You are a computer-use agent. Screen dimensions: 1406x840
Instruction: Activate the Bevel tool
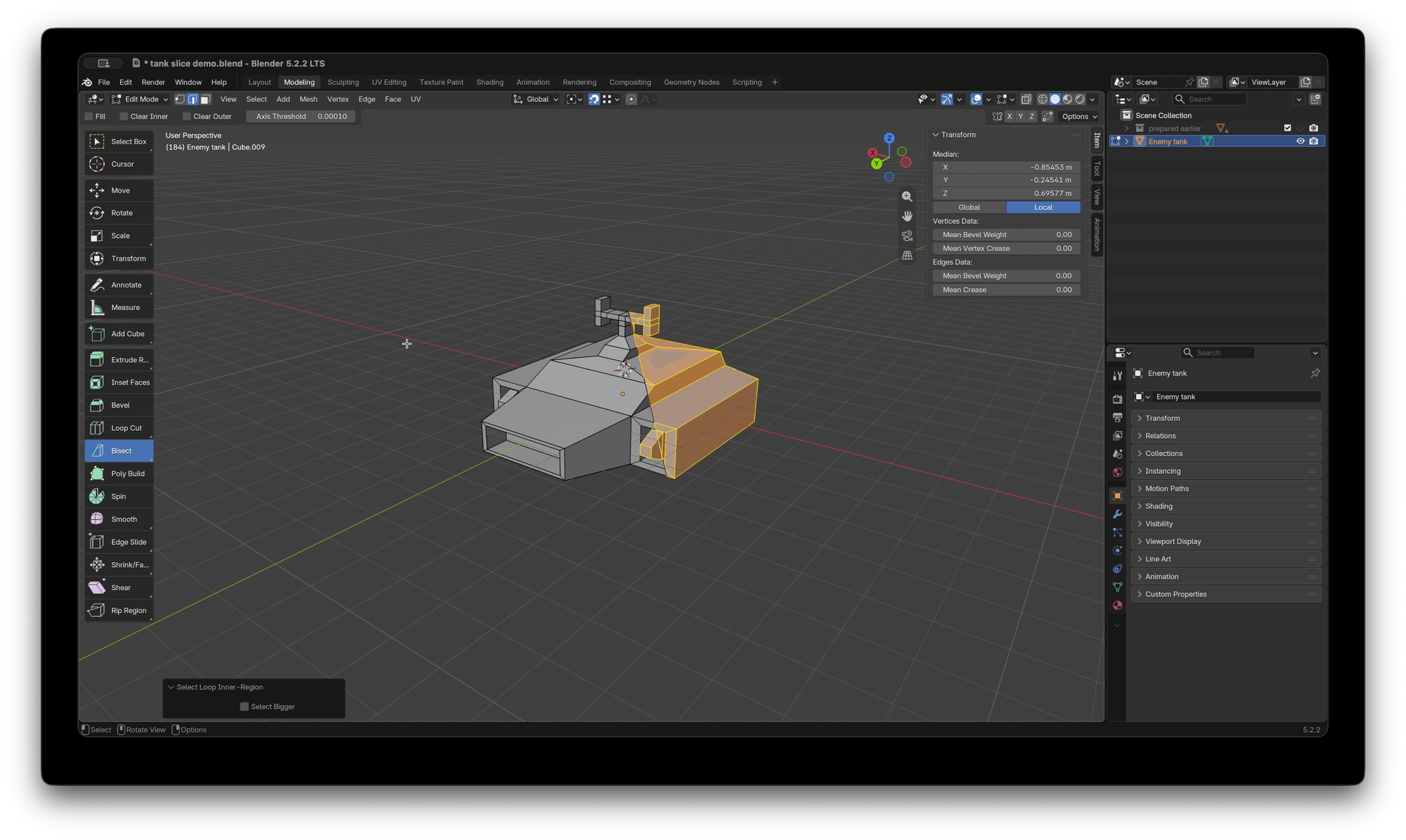pos(119,405)
